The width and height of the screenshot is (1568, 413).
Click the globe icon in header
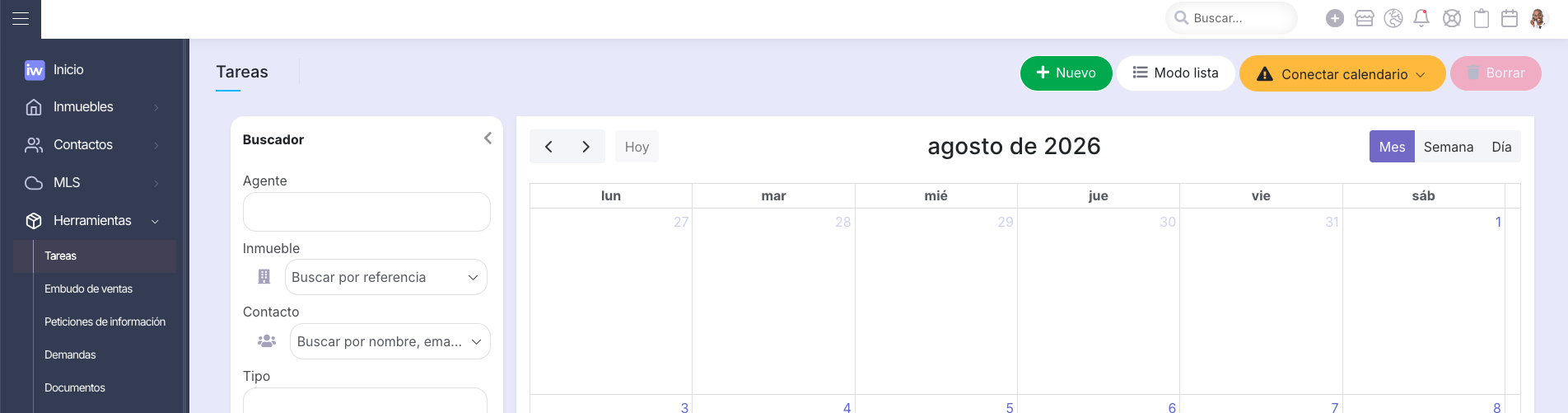click(x=1393, y=18)
